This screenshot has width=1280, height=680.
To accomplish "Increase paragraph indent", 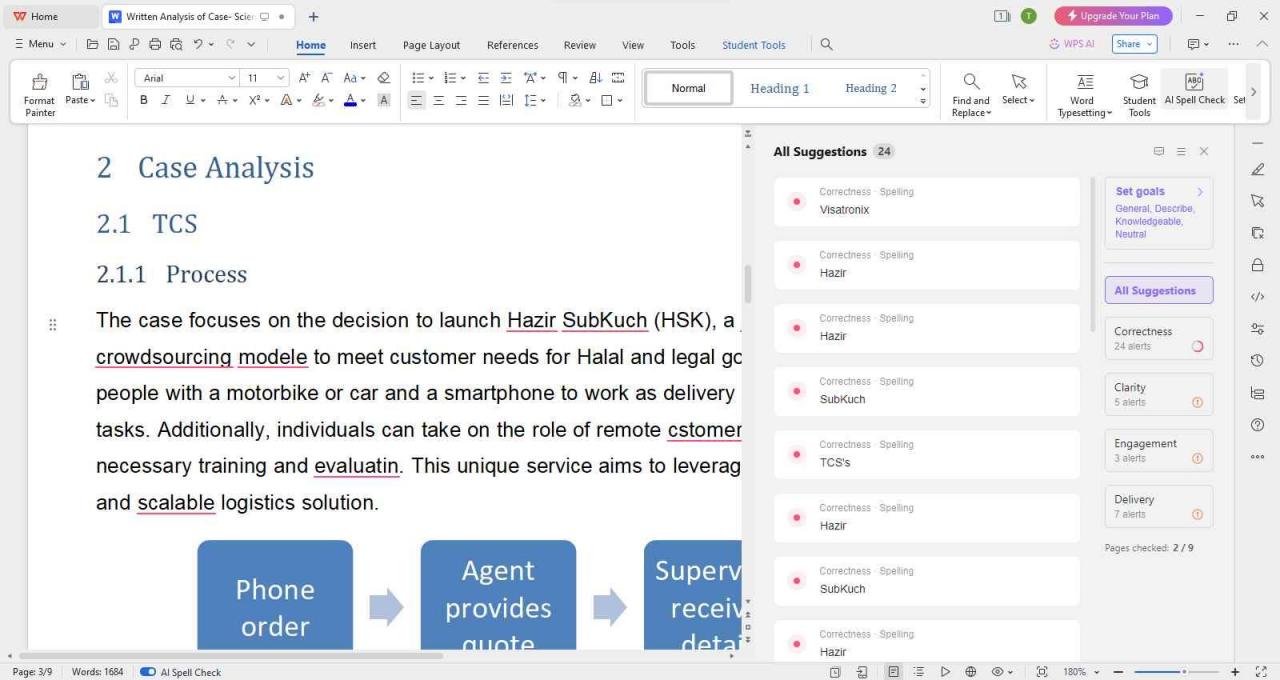I will 506,78.
